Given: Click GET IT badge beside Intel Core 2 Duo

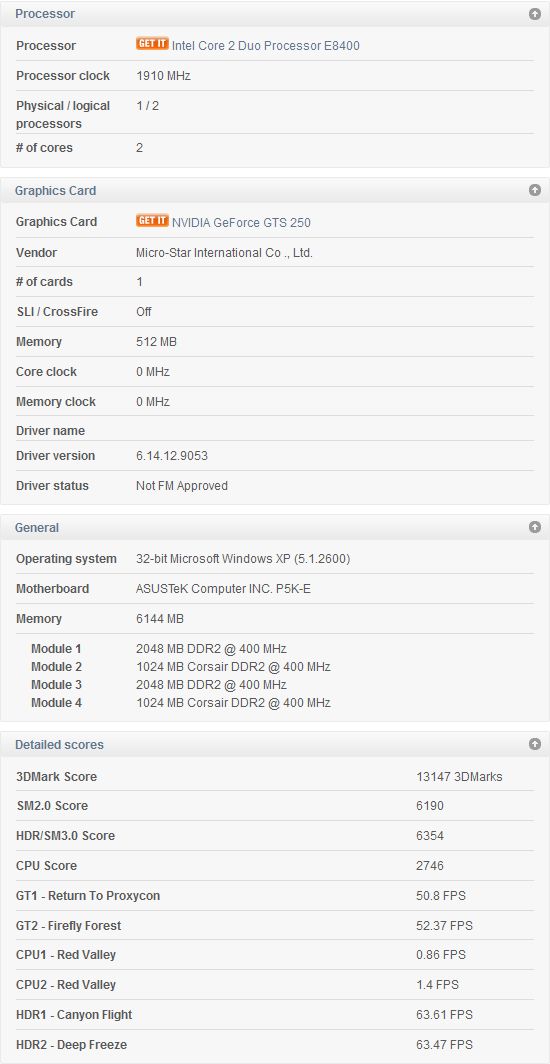Looking at the screenshot, I should (x=152, y=44).
